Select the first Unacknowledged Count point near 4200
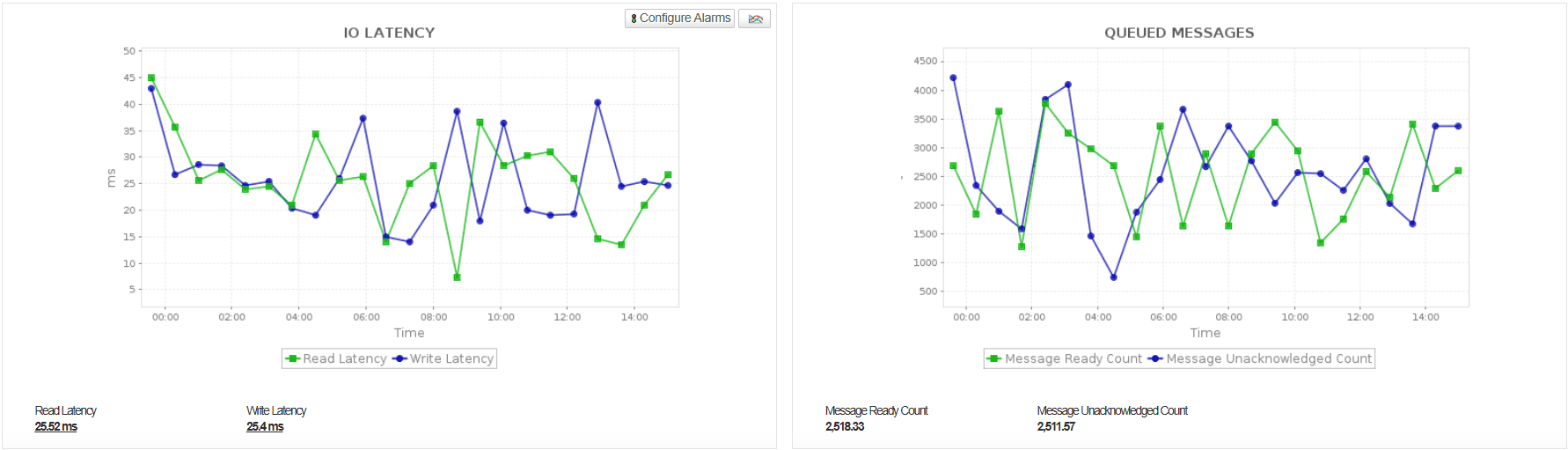 pyautogui.click(x=953, y=77)
